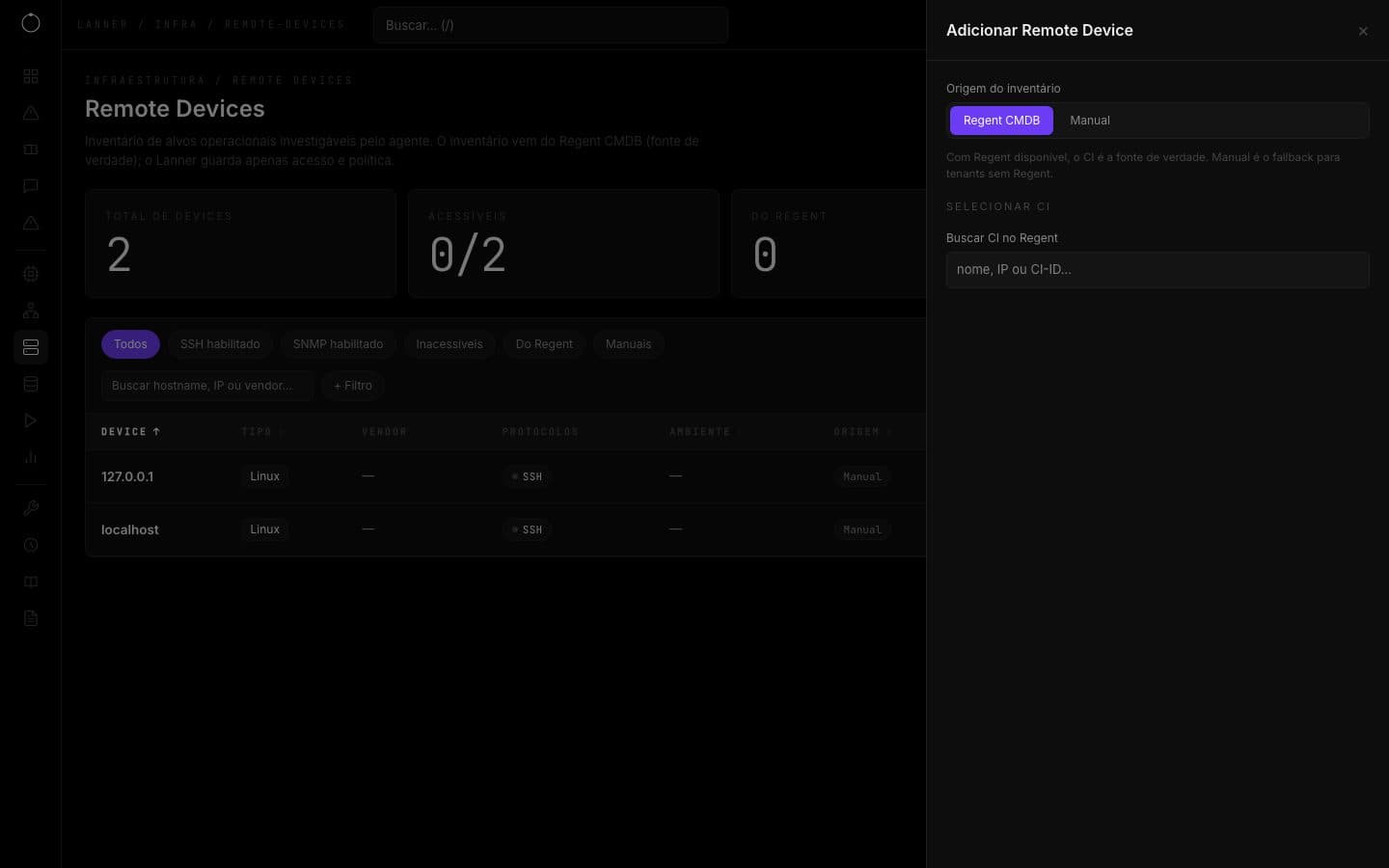Go to LANNER in the breadcrumb

102,25
